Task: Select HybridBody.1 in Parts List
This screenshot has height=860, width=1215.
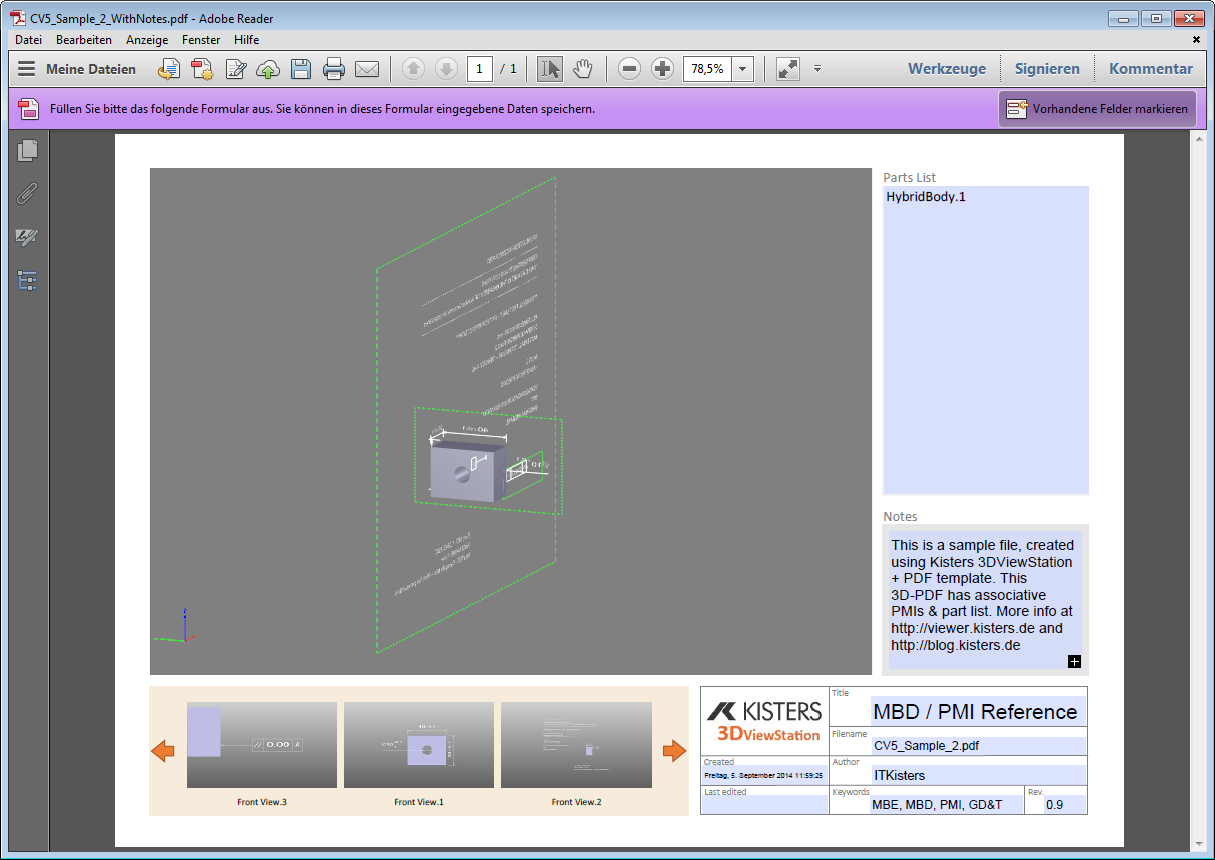Action: pos(926,197)
